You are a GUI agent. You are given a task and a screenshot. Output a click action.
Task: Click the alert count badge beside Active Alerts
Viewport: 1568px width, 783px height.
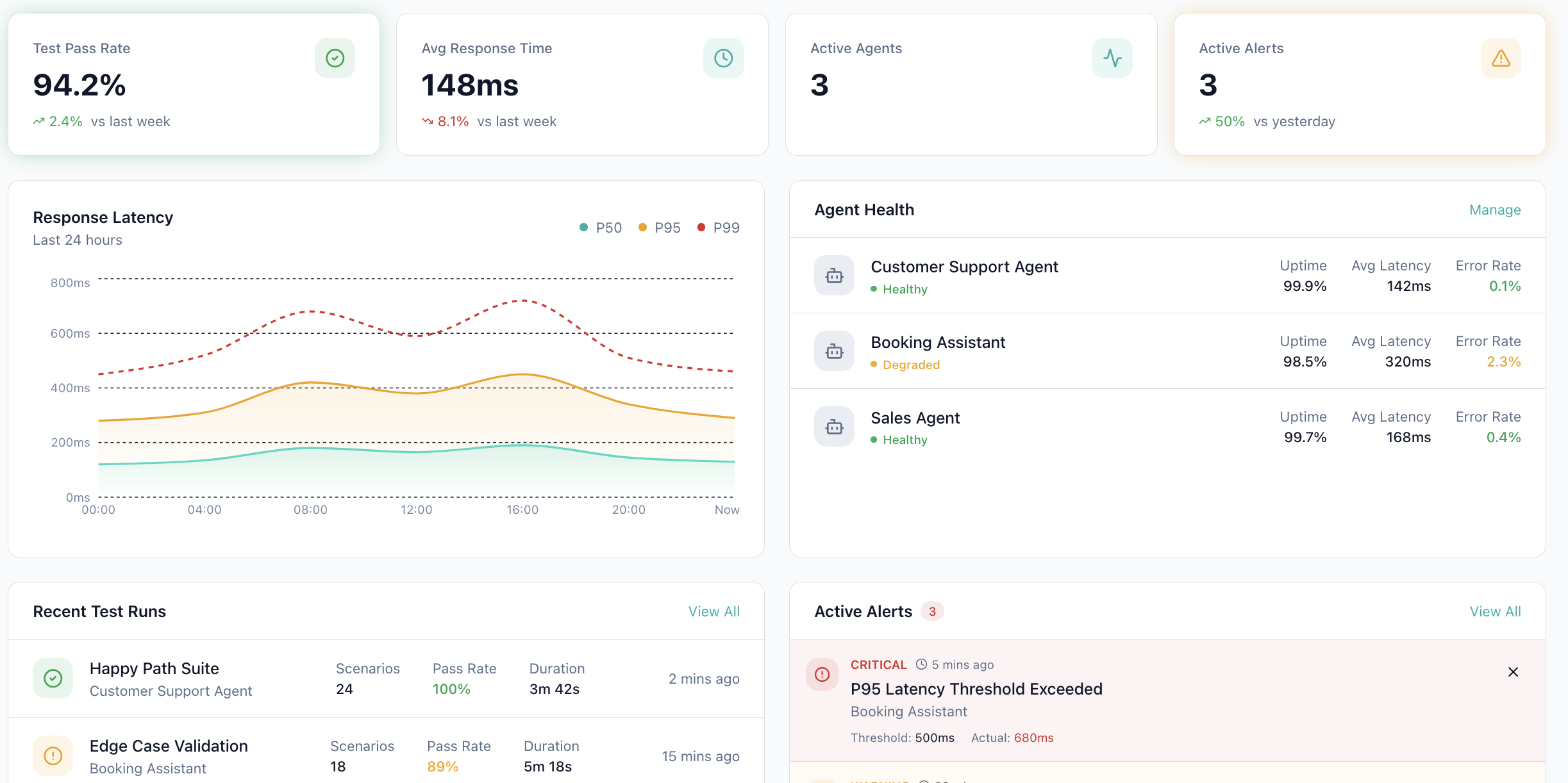(x=933, y=611)
